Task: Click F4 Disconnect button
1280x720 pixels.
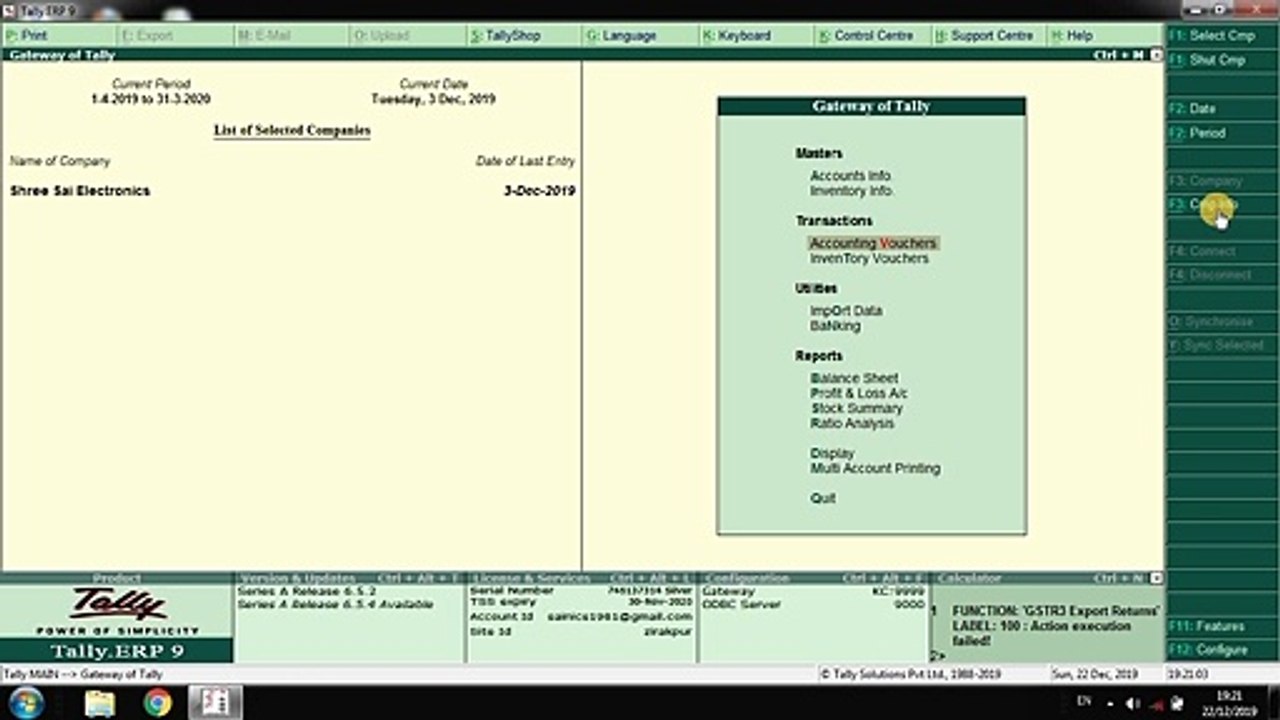Action: (1222, 275)
